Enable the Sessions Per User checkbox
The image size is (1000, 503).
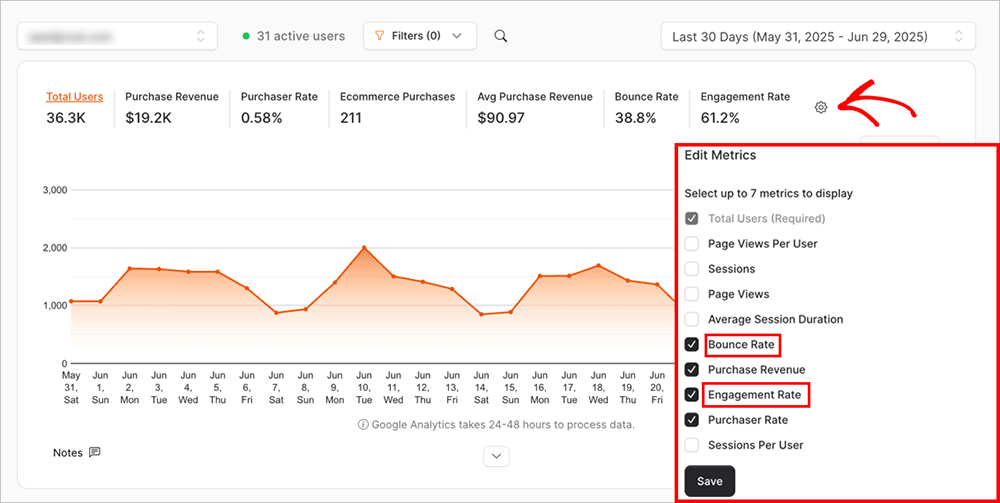(691, 445)
